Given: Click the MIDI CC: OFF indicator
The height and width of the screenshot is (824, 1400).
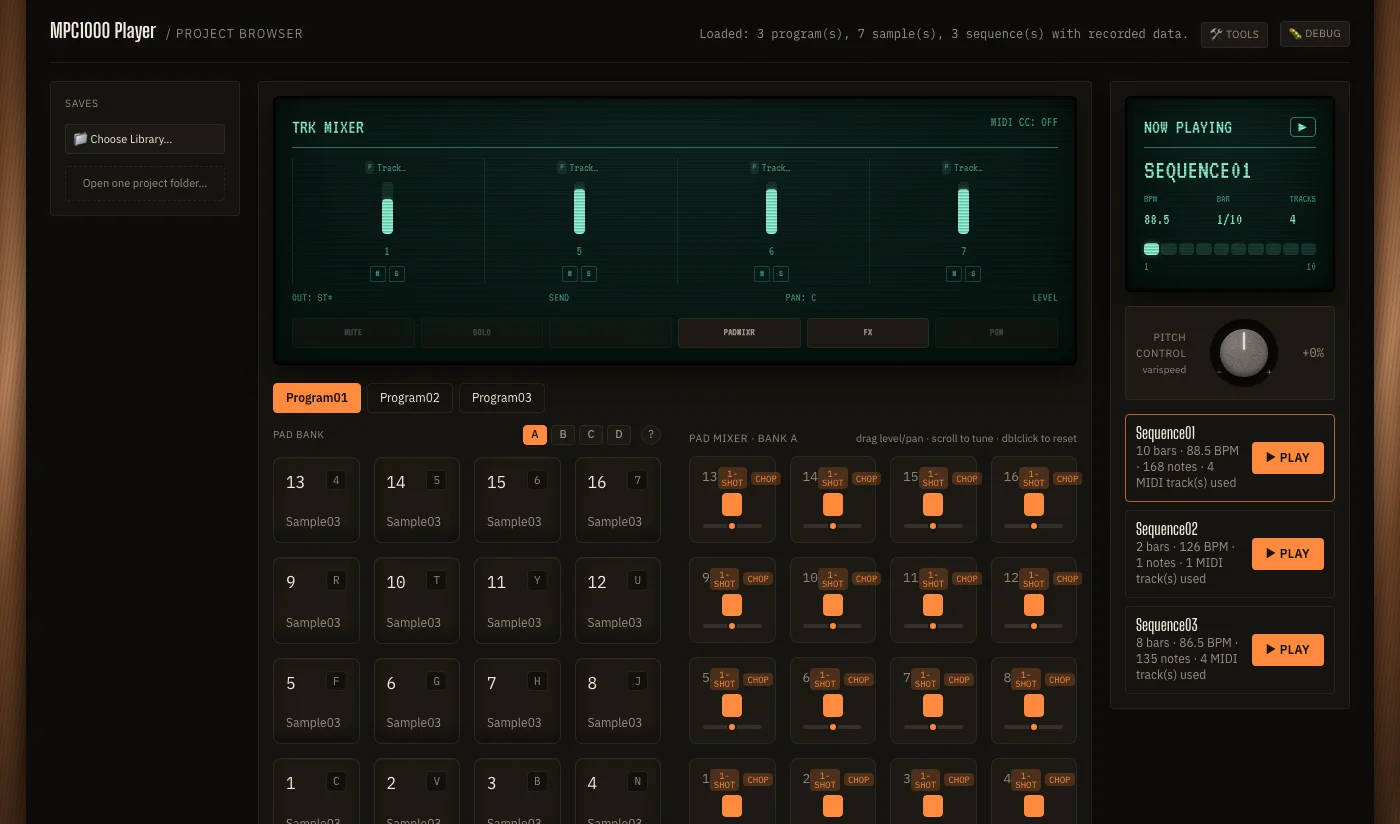Looking at the screenshot, I should pos(1024,123).
